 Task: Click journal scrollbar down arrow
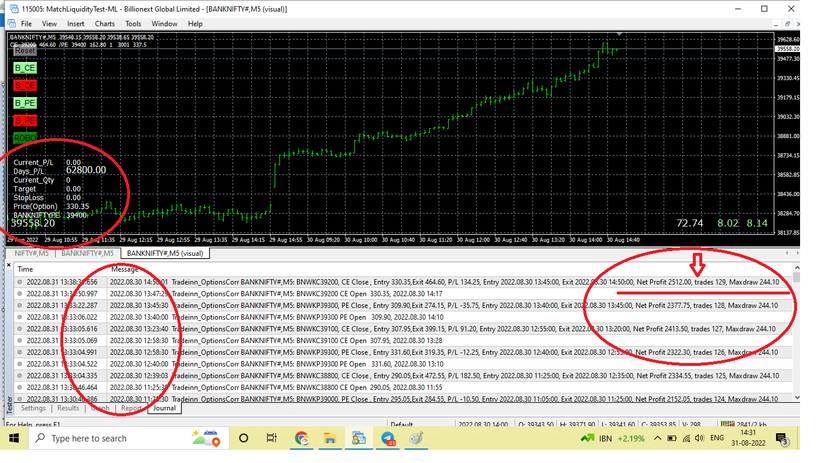pyautogui.click(x=796, y=398)
